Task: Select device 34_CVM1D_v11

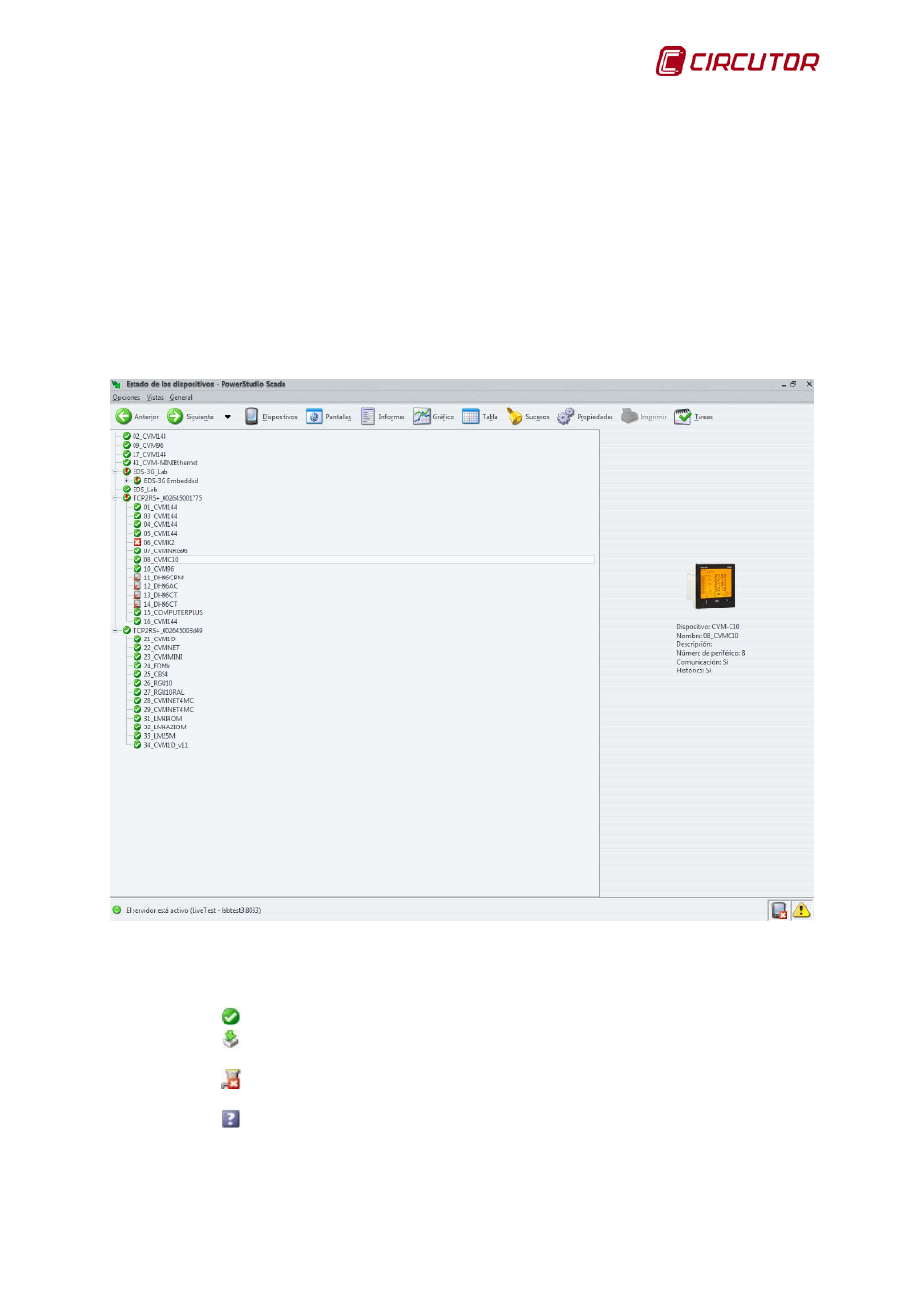Action: [x=165, y=745]
